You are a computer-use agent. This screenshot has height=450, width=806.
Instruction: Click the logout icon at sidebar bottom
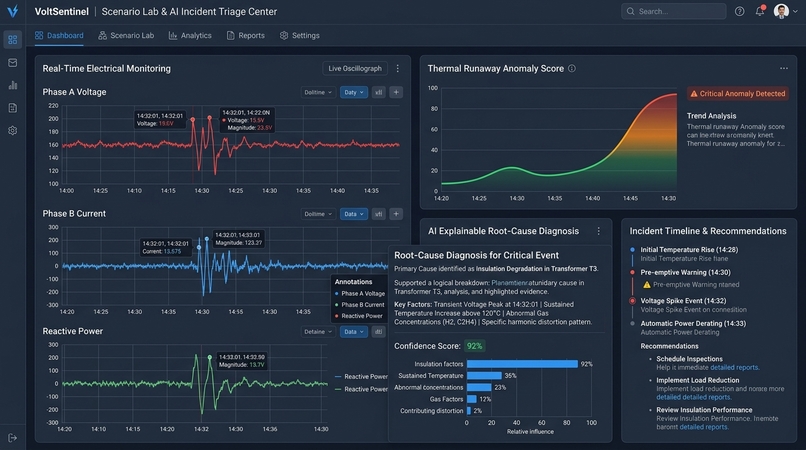tap(13, 438)
